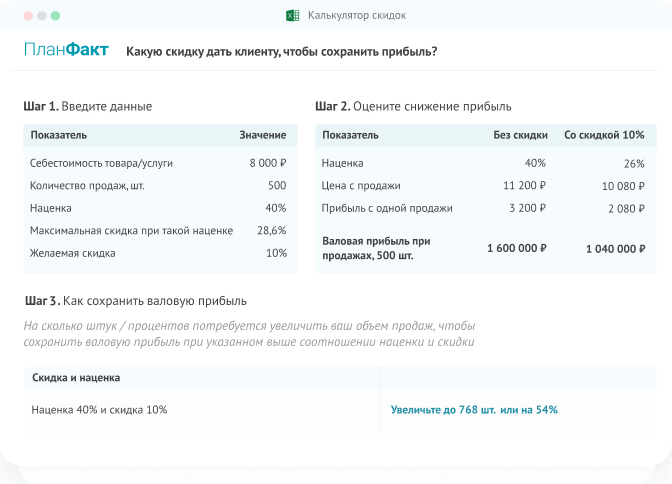
Task: Select the cost value 8 000 ₽
Action: (267, 162)
